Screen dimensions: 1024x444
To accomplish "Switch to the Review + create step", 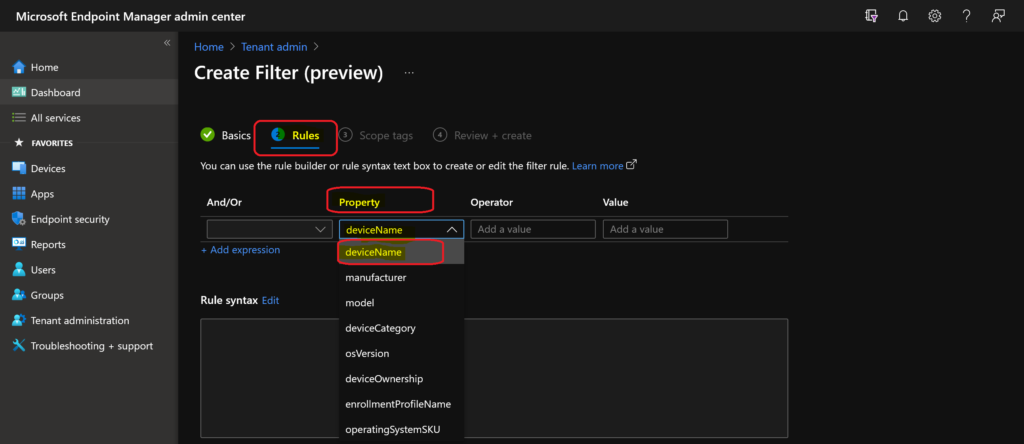I will point(482,136).
